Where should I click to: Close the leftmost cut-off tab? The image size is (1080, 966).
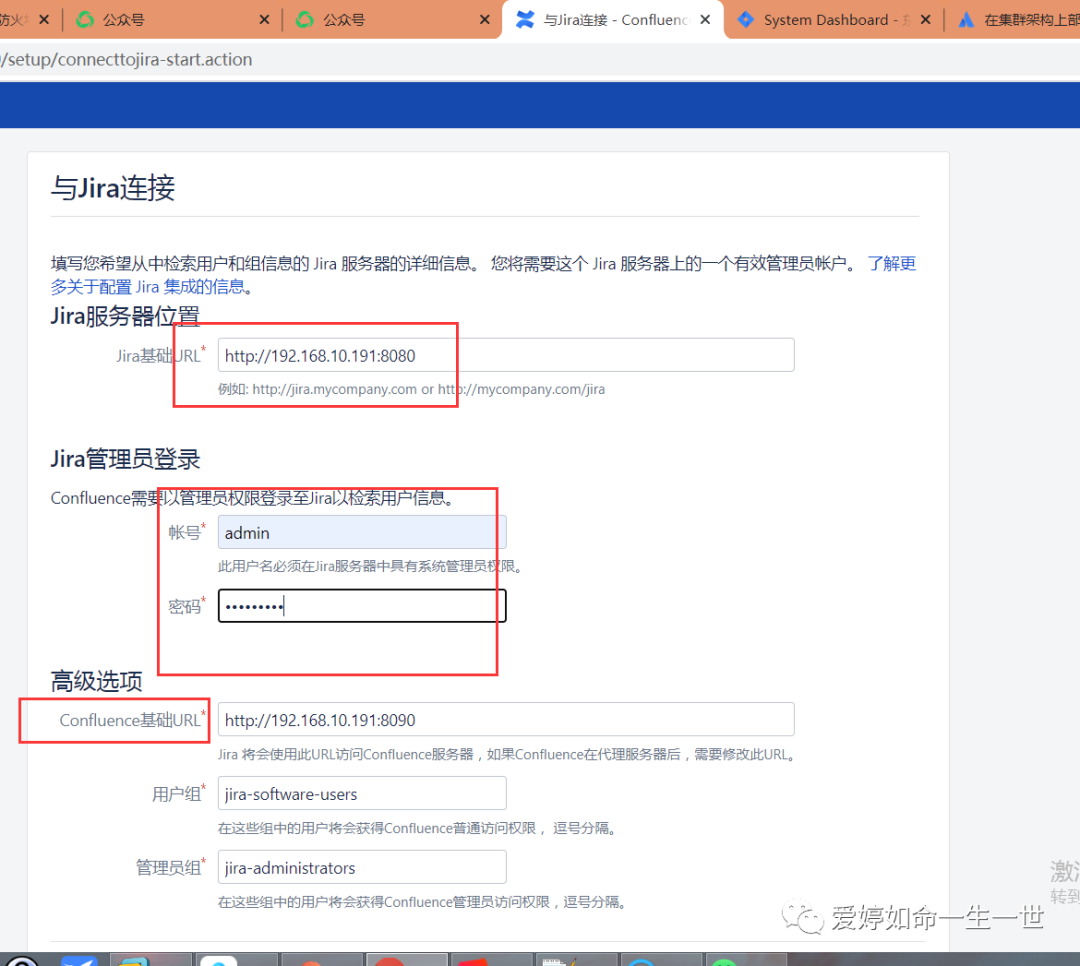(44, 20)
